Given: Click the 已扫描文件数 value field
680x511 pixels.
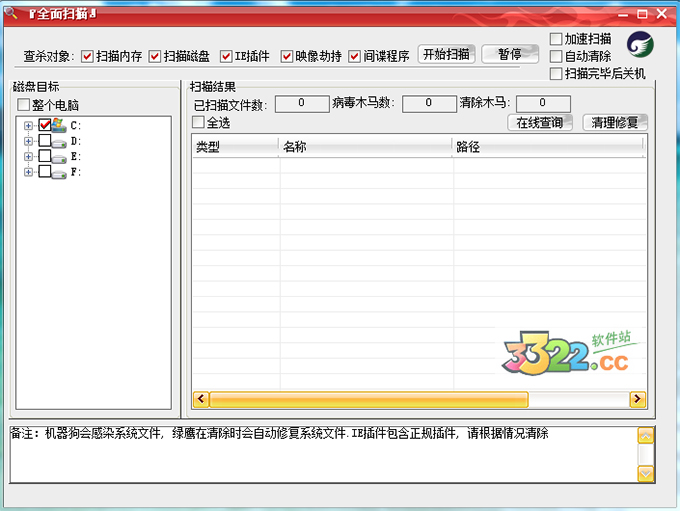Looking at the screenshot, I should pos(302,104).
